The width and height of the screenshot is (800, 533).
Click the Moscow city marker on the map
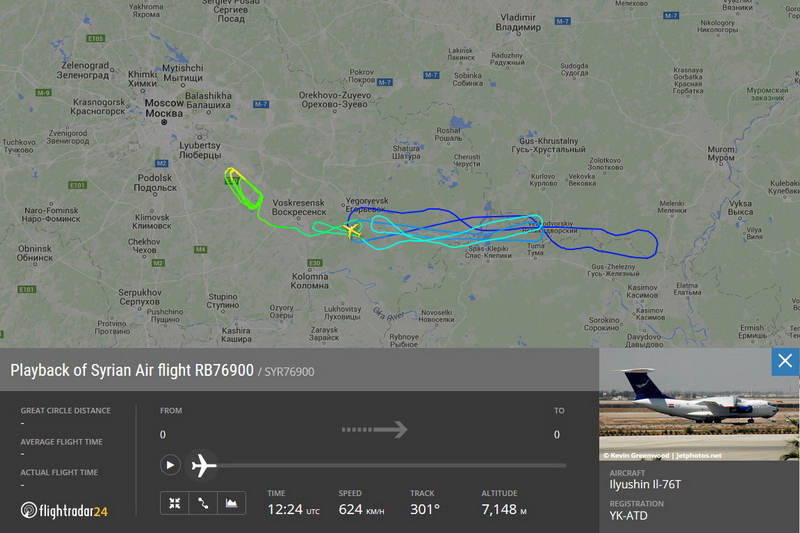point(164,122)
